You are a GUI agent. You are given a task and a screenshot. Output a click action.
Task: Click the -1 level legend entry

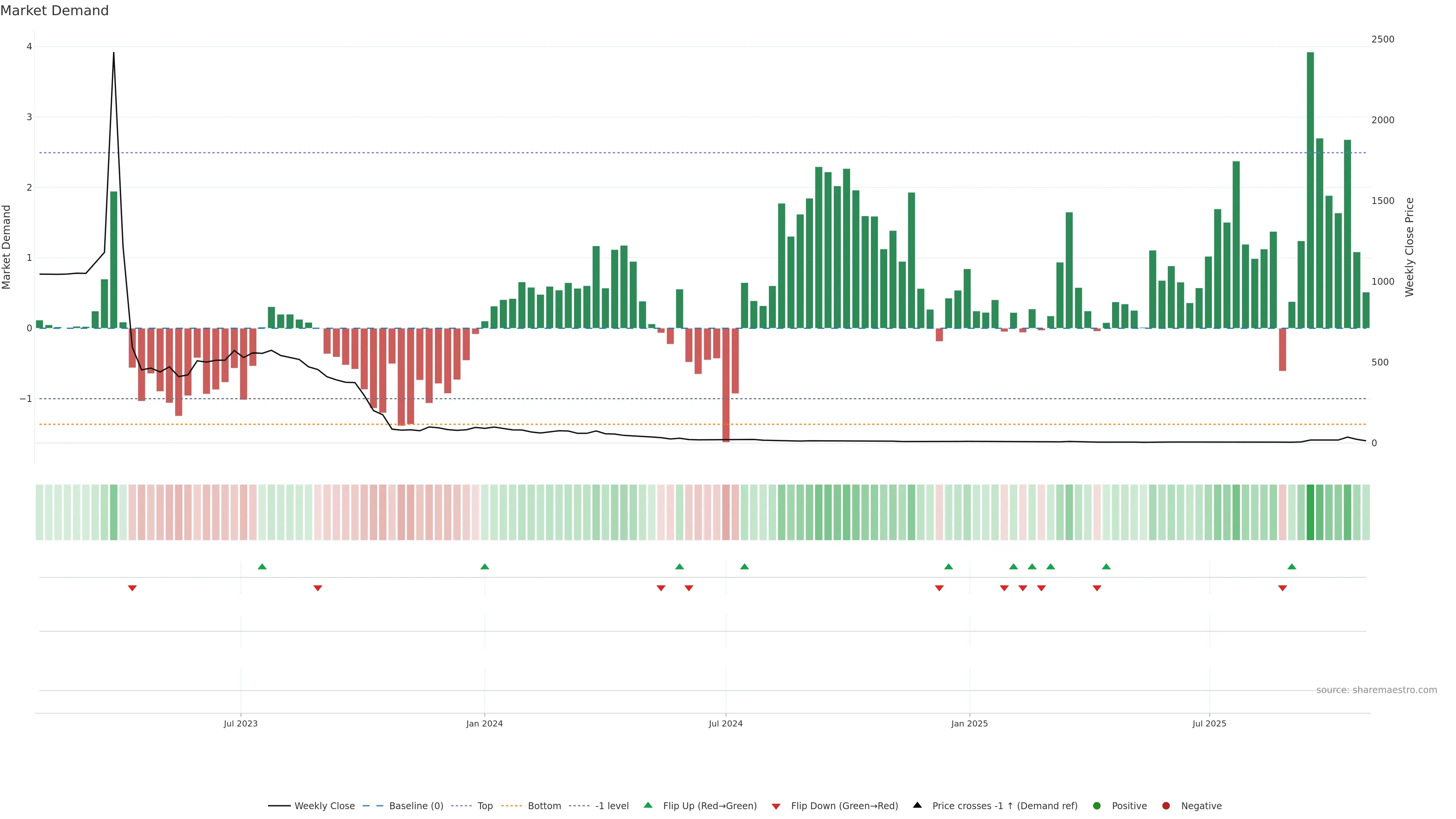(612, 806)
